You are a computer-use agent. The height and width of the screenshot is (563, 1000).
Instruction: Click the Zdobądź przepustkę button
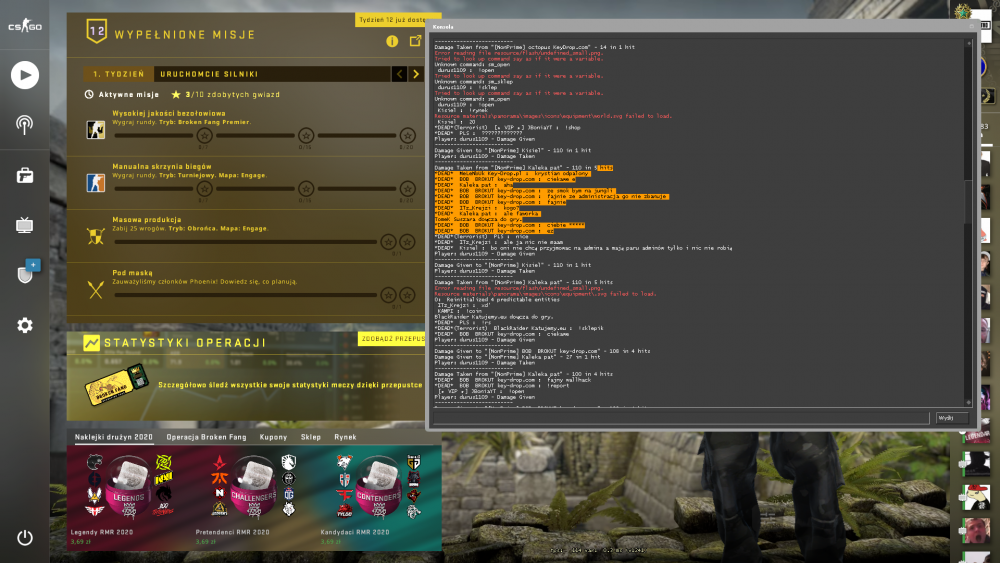click(x=392, y=339)
